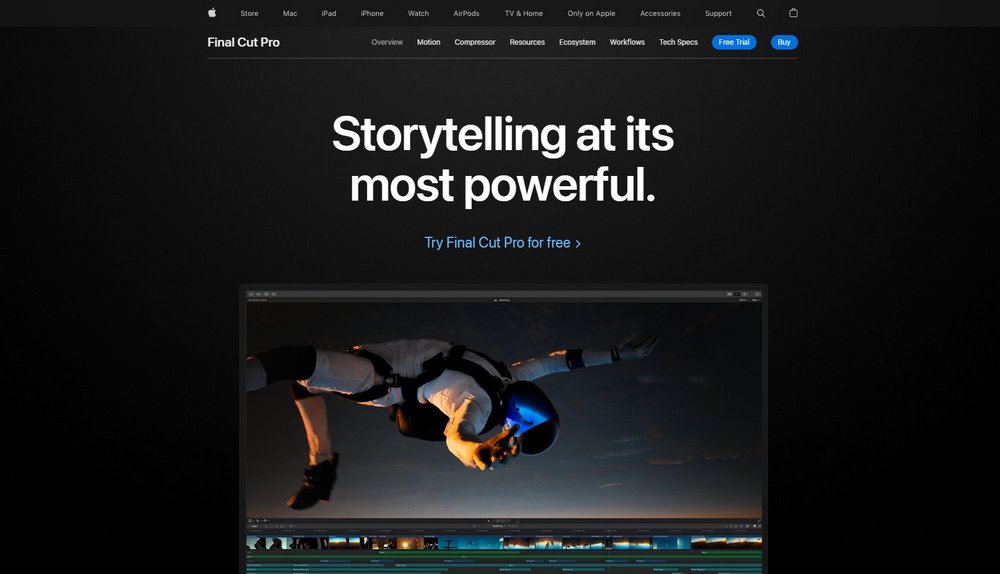This screenshot has height=574, width=1000.
Task: Click the filmstrip timeline in the app preview
Action: (x=504, y=543)
